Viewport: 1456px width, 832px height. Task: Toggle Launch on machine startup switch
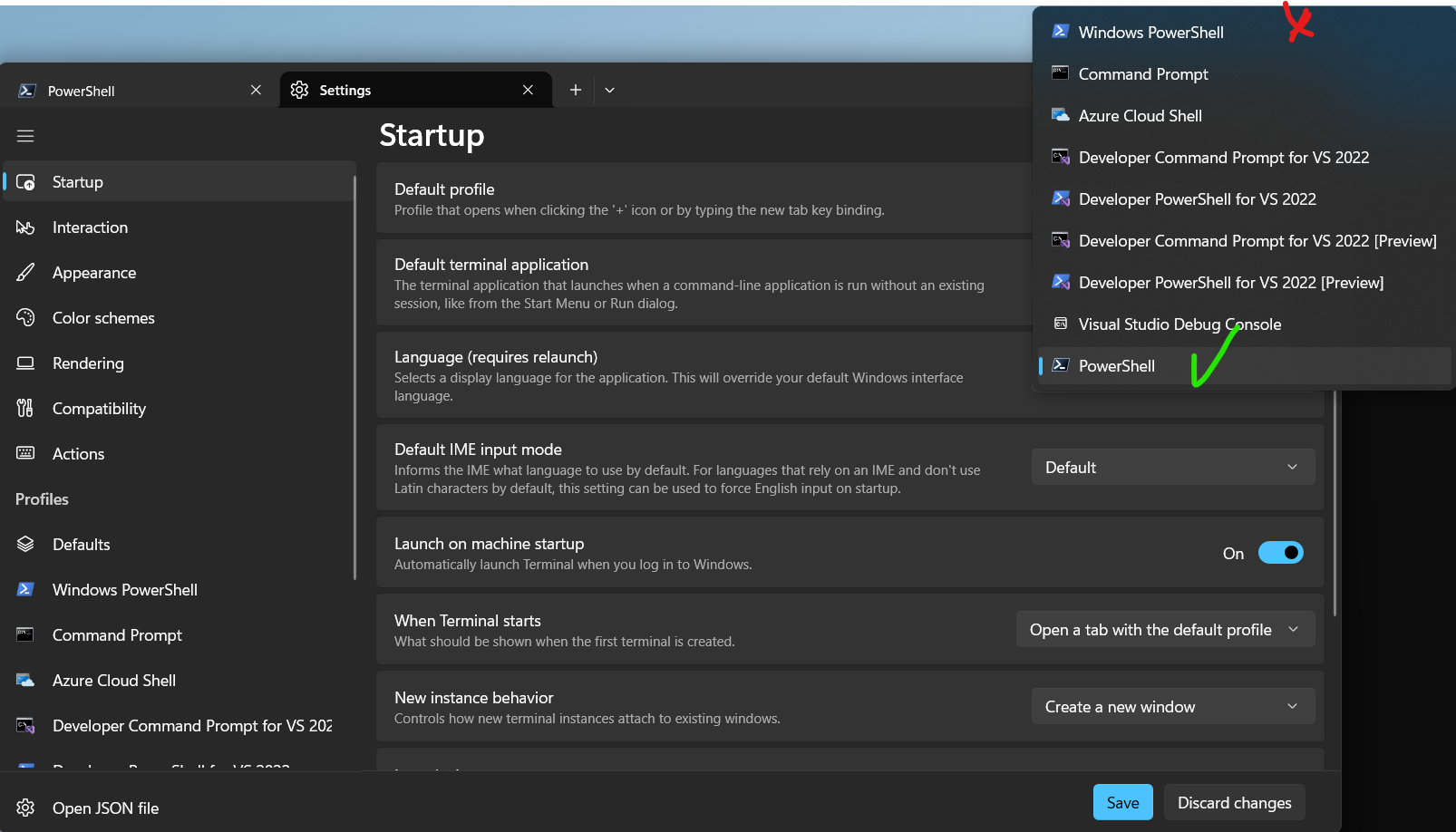coord(1280,553)
